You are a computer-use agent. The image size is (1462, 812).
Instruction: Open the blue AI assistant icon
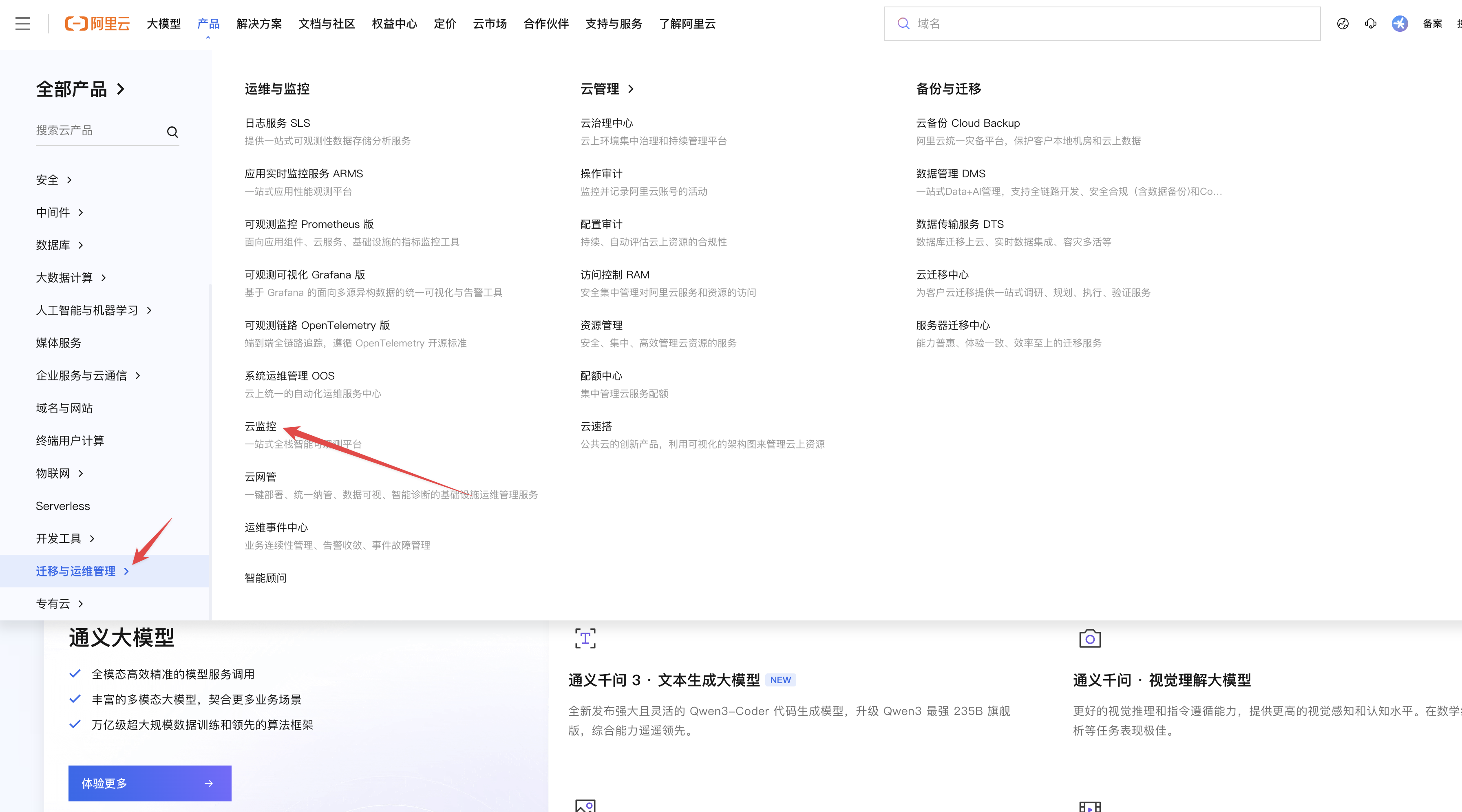(1400, 24)
